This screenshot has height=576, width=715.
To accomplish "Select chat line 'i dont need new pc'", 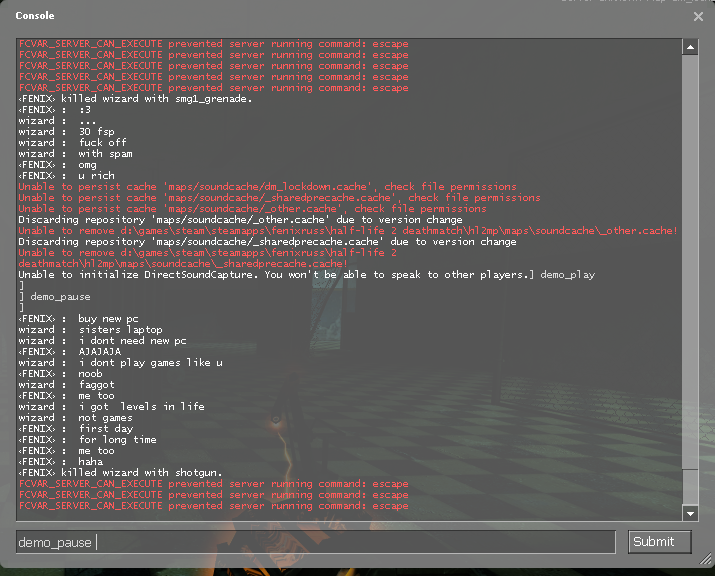I will click(103, 341).
